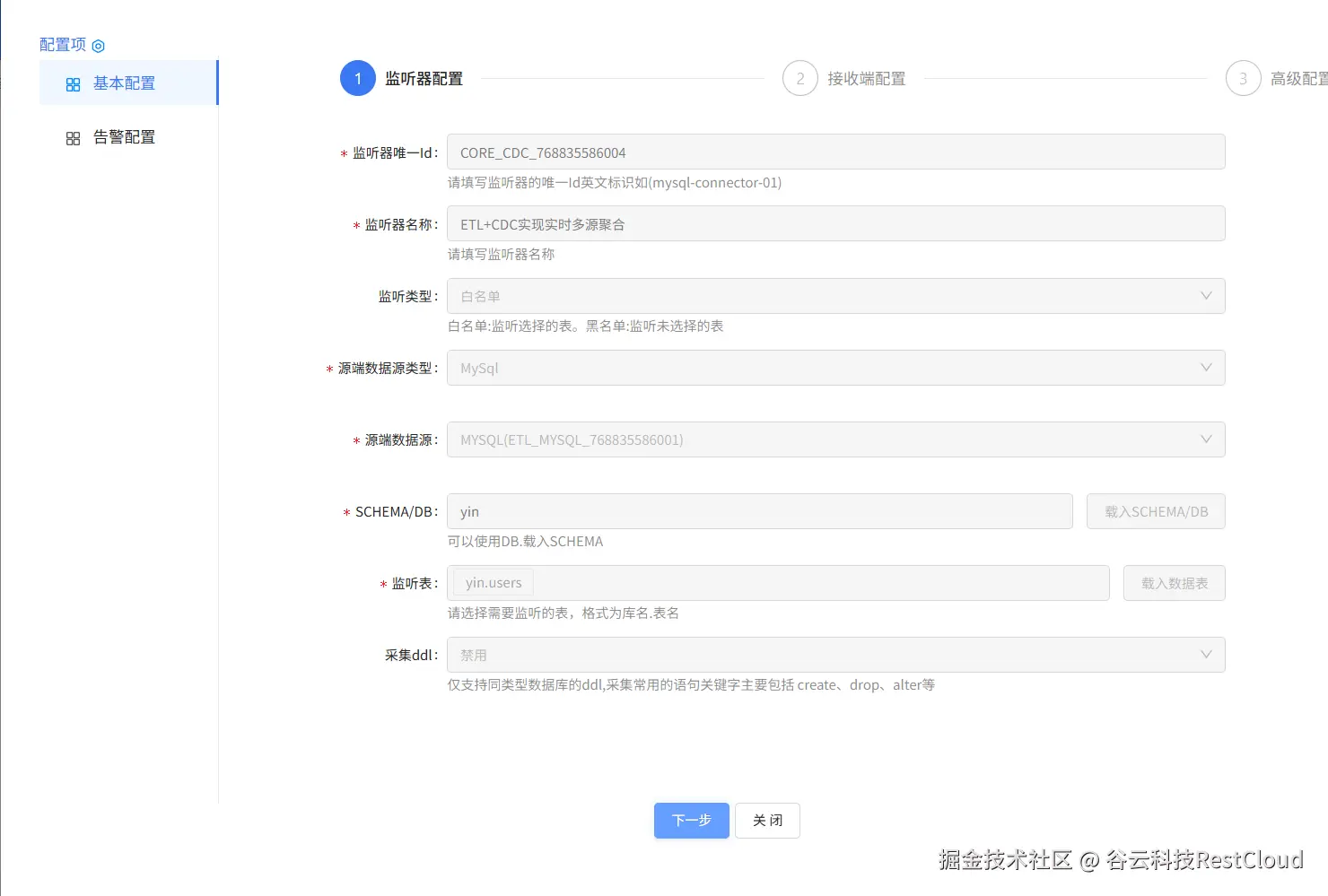
Task: Click the 下一步 button
Action: coord(691,820)
